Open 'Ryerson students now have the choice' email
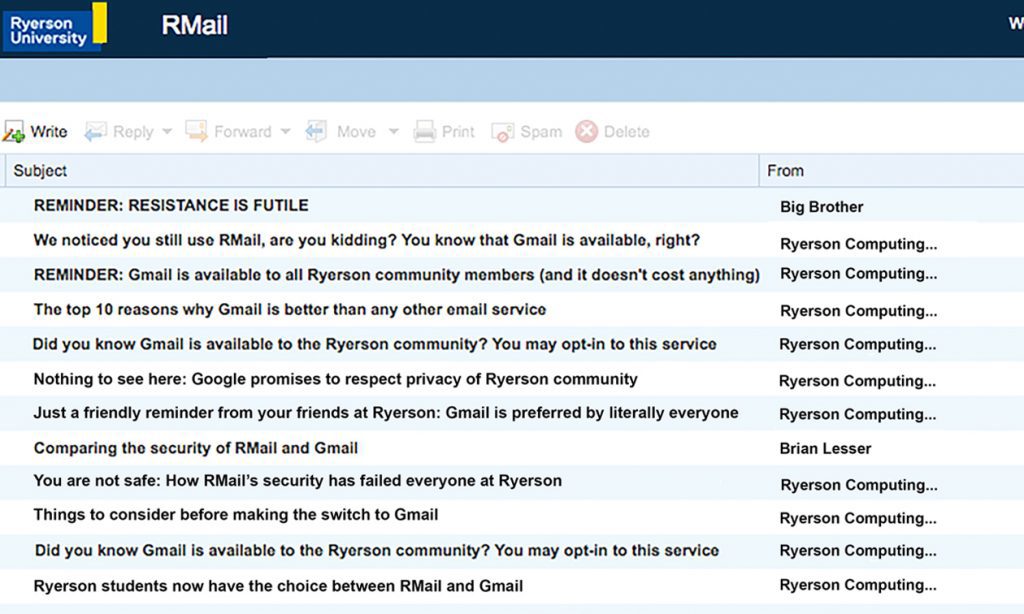Viewport: 1024px width, 614px height. pyautogui.click(x=278, y=586)
